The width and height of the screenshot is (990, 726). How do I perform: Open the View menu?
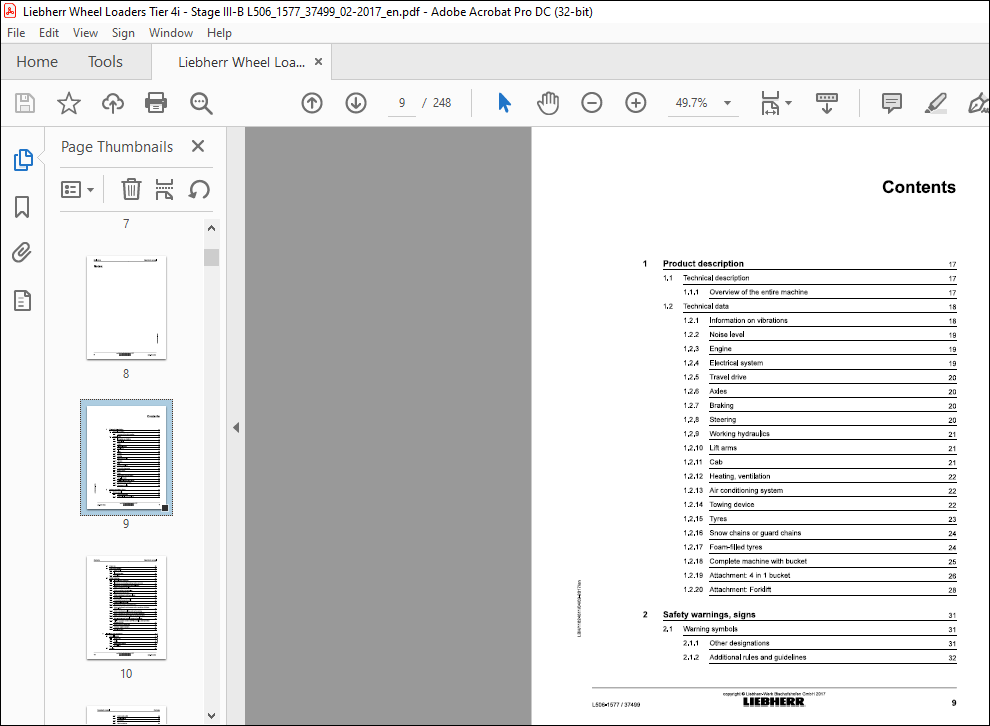pyautogui.click(x=85, y=33)
